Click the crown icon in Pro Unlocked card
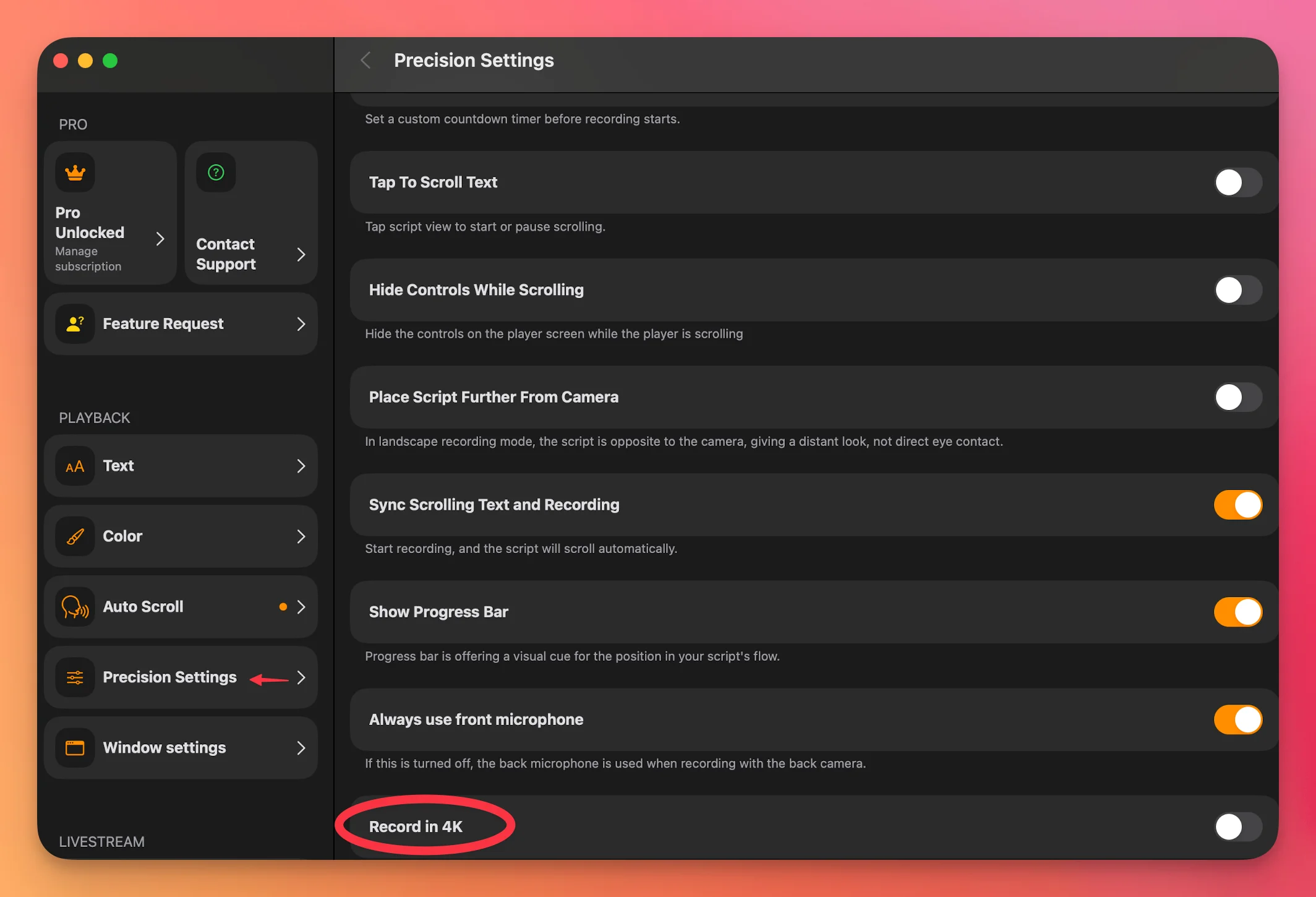The image size is (1316, 897). tap(75, 173)
